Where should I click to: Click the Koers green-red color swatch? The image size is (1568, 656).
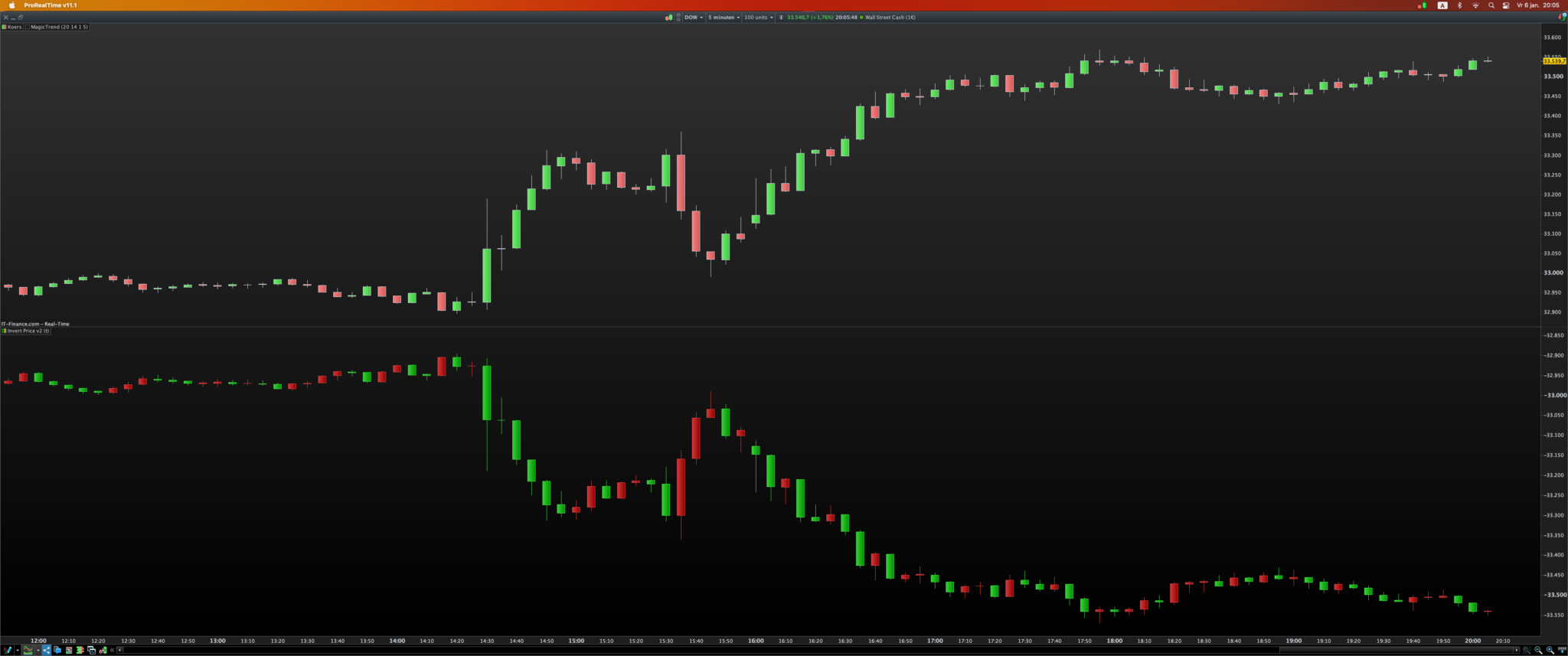(4, 27)
